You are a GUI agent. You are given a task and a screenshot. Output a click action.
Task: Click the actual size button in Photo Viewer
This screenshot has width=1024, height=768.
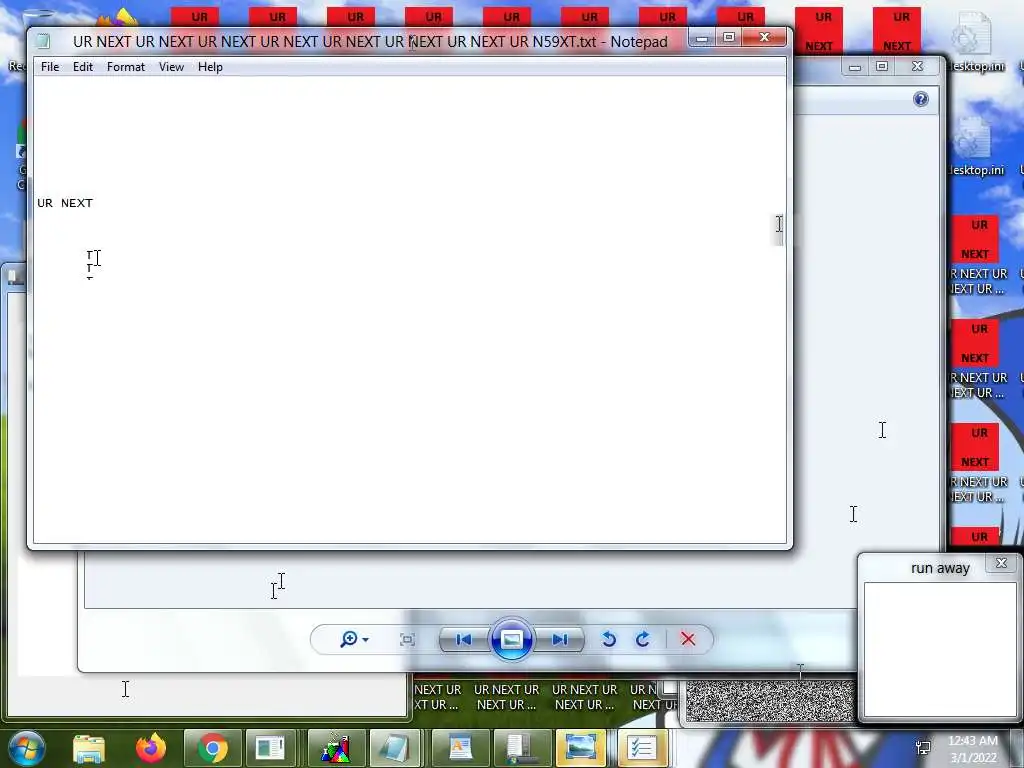tap(407, 639)
